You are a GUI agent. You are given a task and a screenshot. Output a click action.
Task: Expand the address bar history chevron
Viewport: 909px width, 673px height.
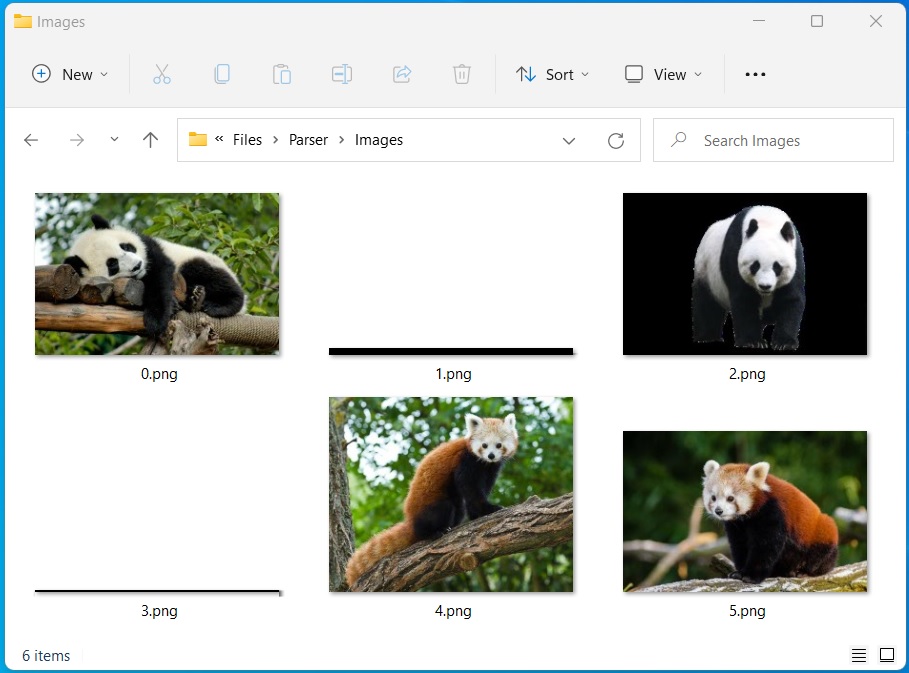point(569,140)
